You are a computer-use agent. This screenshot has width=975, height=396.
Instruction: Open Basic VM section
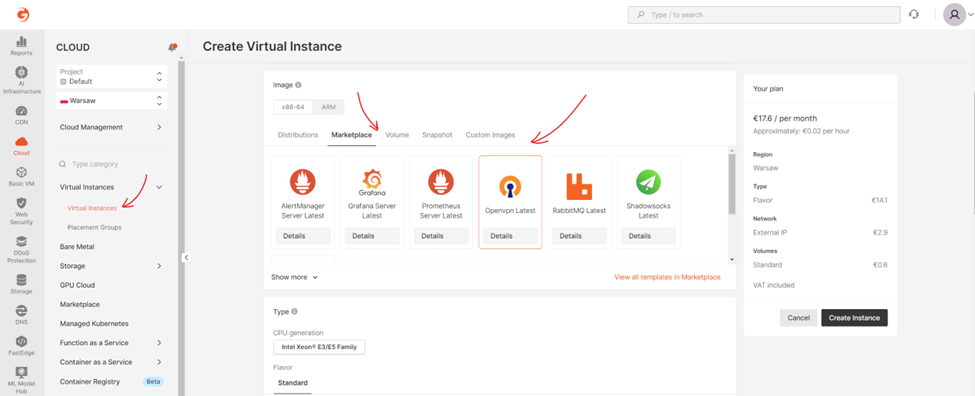coord(22,176)
